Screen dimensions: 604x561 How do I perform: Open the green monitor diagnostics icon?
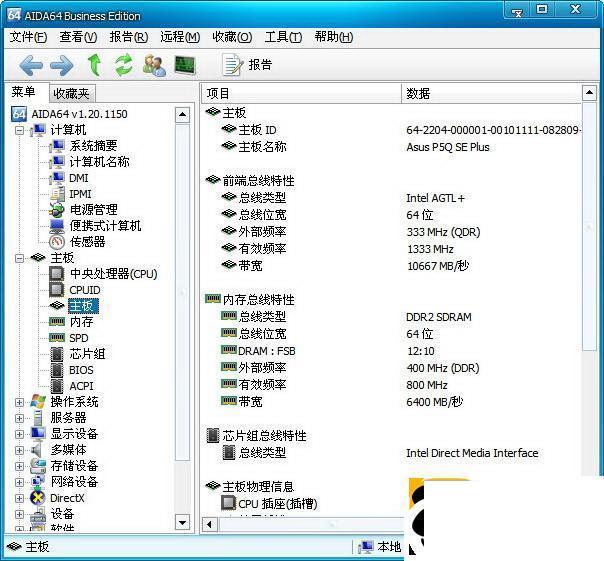point(185,65)
